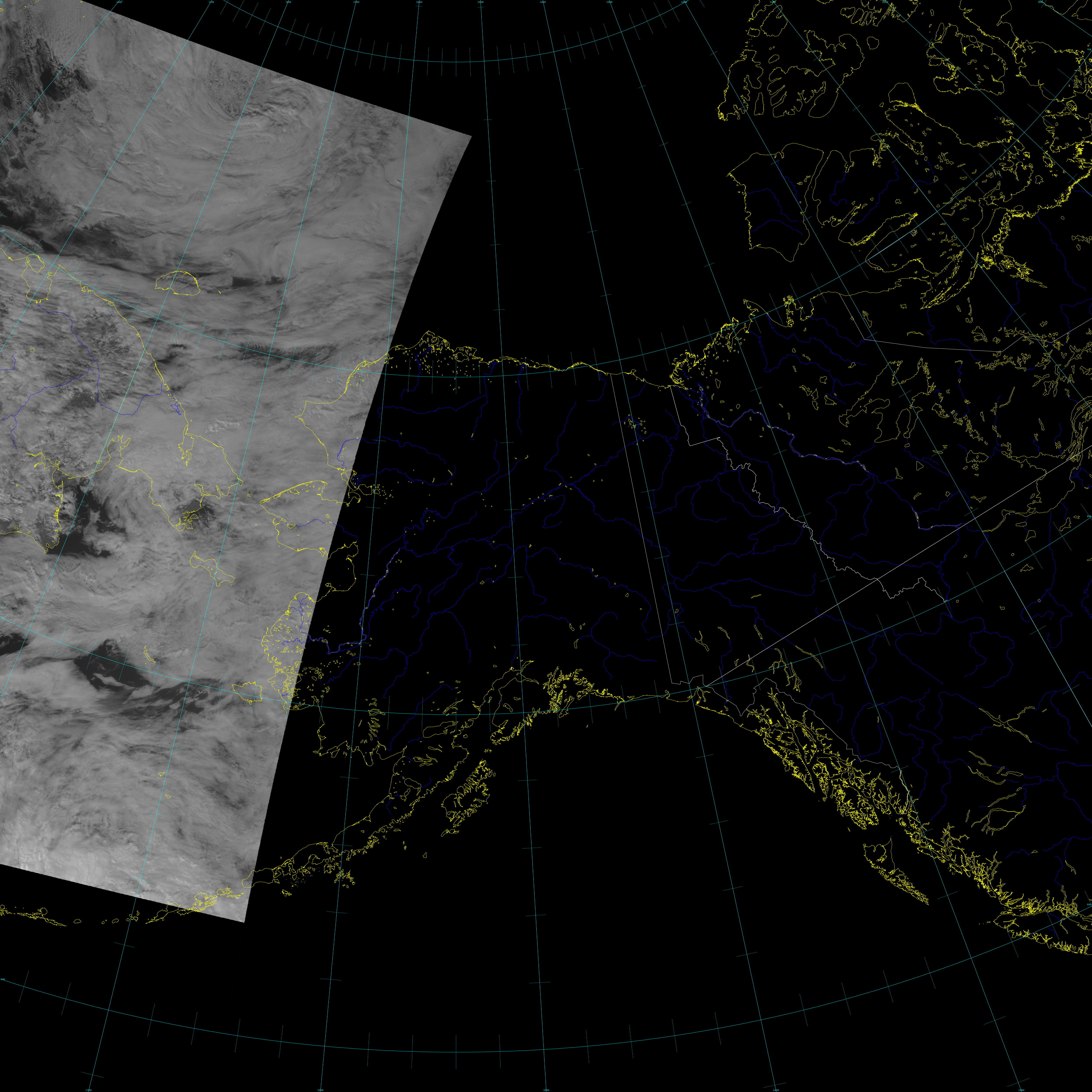Screen dimensions: 1092x1092
Task: Click the 160W longitude label at bottom edge
Action: [x=320, y=1090]
